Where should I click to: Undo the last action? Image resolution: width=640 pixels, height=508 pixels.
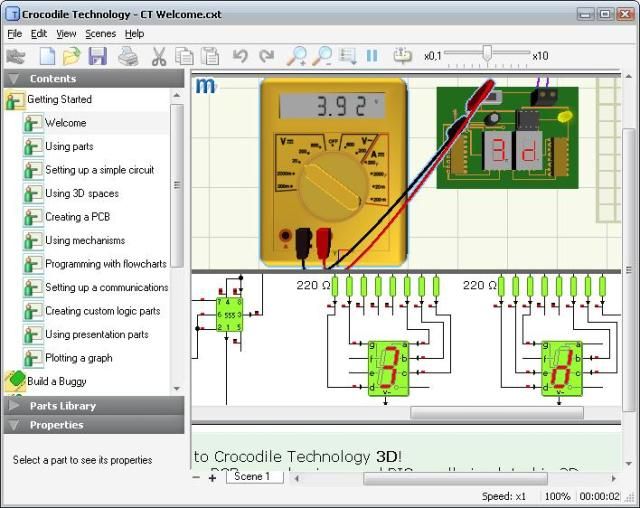(240, 55)
